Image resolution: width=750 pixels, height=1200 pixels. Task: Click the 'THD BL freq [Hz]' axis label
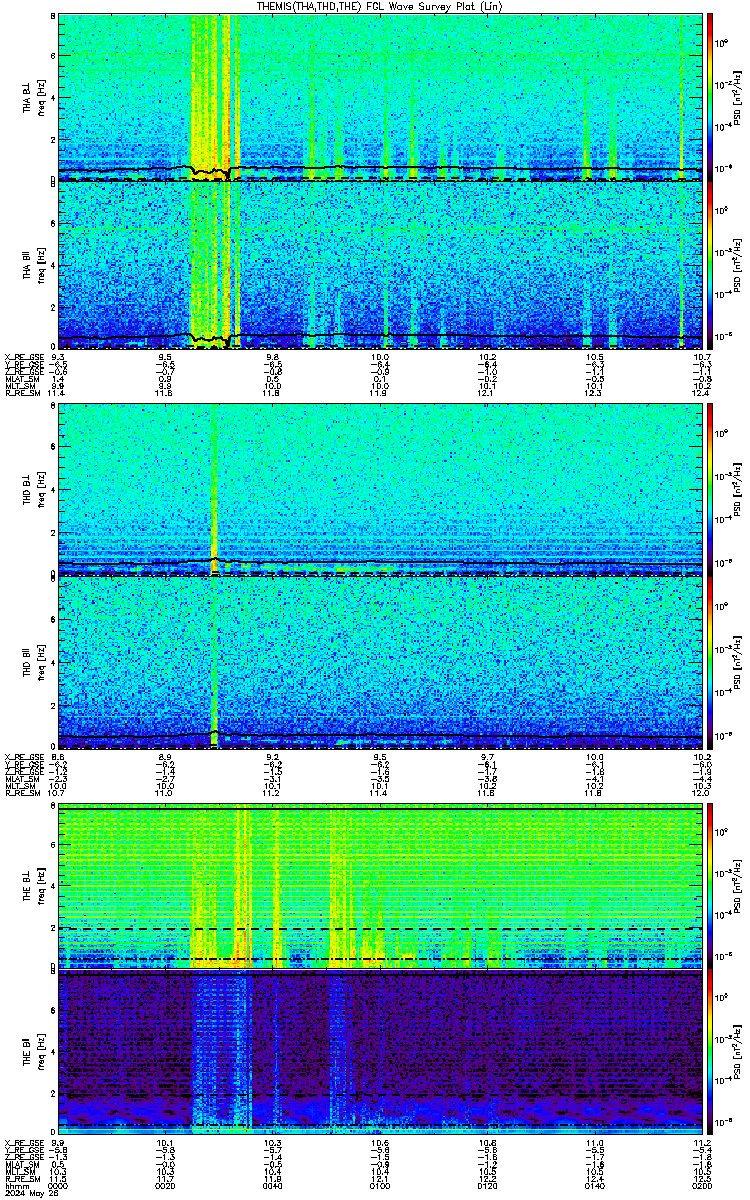(x=33, y=490)
